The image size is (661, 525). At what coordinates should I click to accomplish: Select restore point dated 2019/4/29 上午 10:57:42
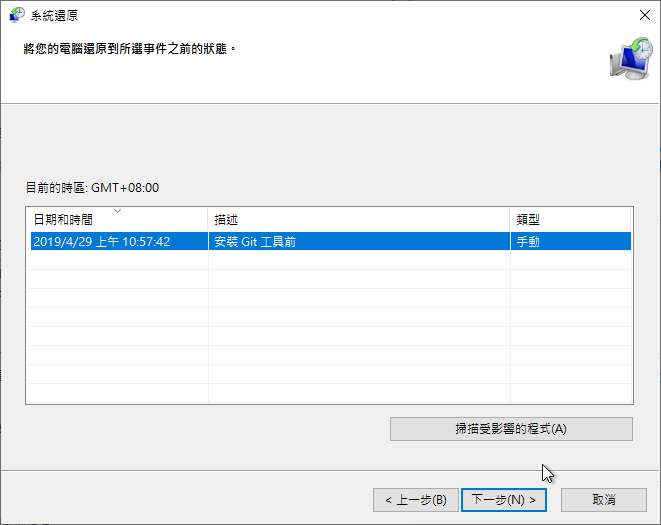(x=101, y=241)
